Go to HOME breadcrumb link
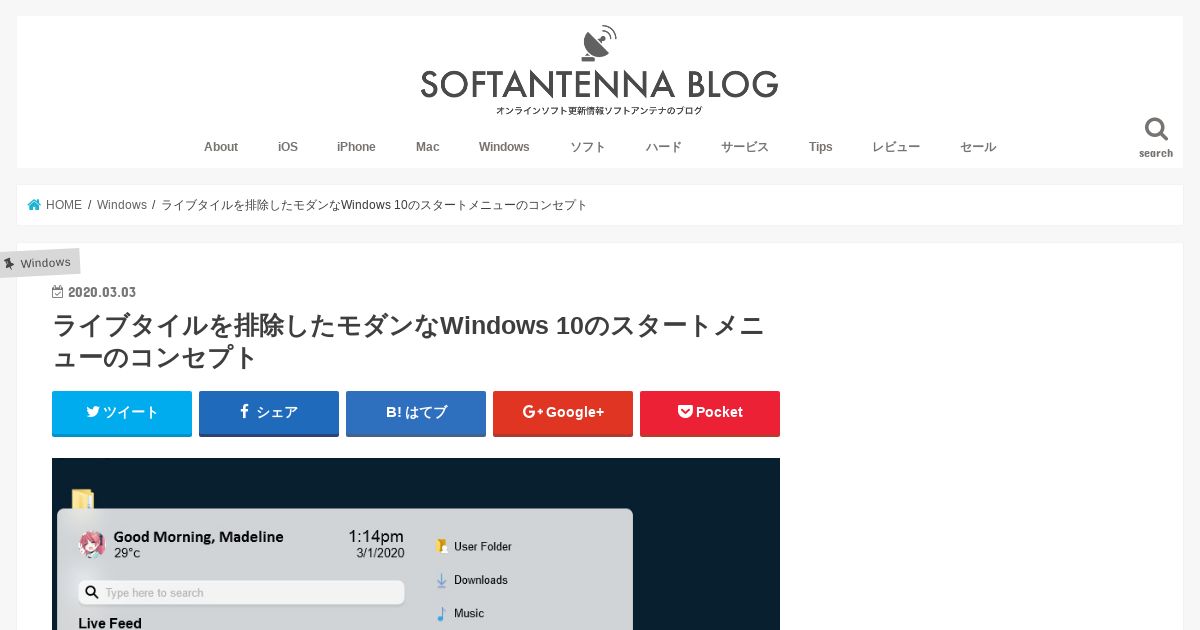The width and height of the screenshot is (1200, 630). point(64,205)
